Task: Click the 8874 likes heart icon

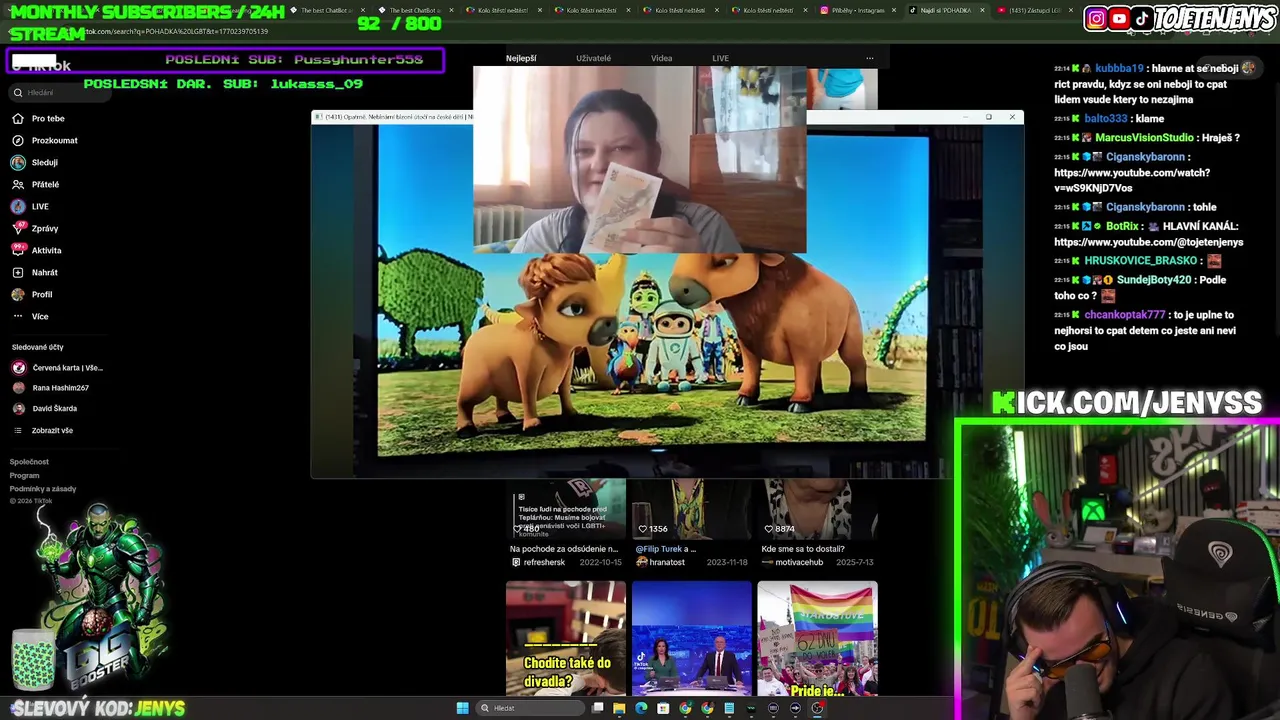Action: click(768, 528)
